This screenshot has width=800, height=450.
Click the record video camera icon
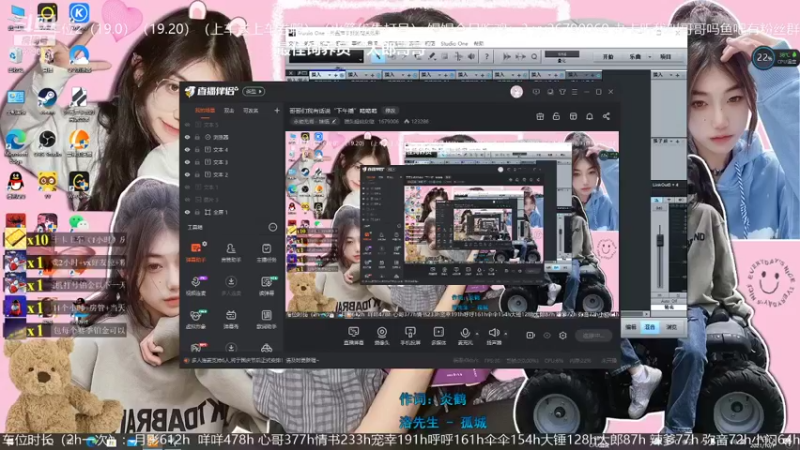[531, 335]
